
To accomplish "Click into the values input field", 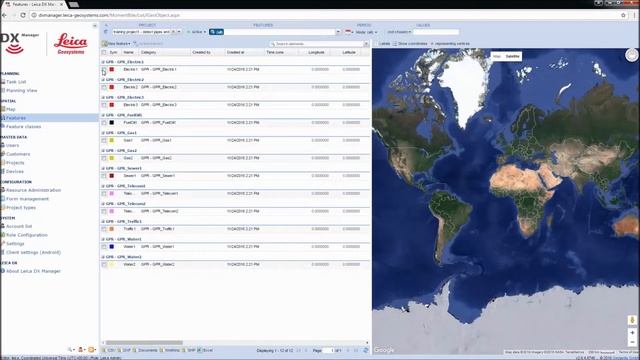I will pos(436,32).
